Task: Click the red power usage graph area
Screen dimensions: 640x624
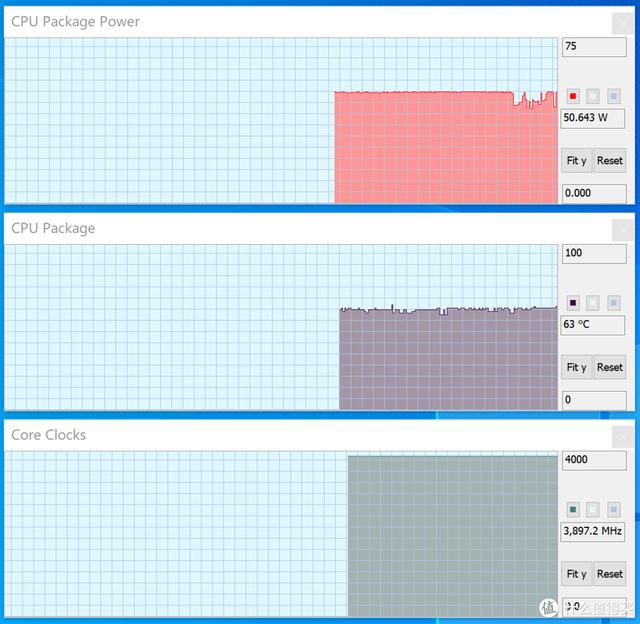Action: click(x=446, y=147)
